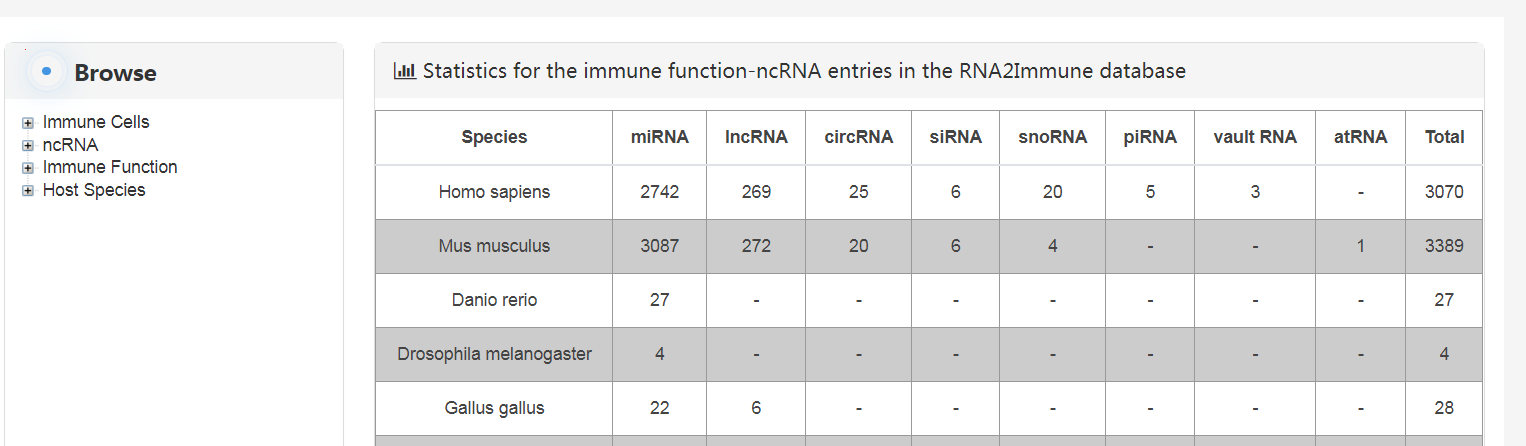
Task: Expand the Immune Cells tree node
Action: click(x=28, y=123)
